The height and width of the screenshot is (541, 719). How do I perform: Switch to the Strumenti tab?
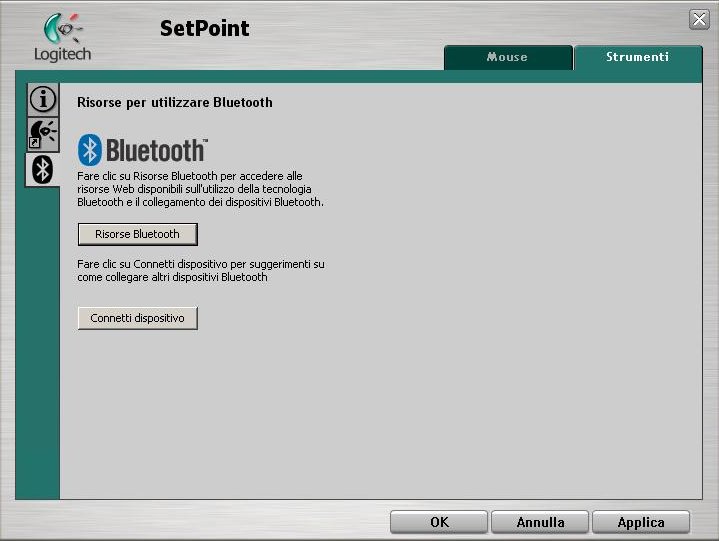(x=638, y=57)
